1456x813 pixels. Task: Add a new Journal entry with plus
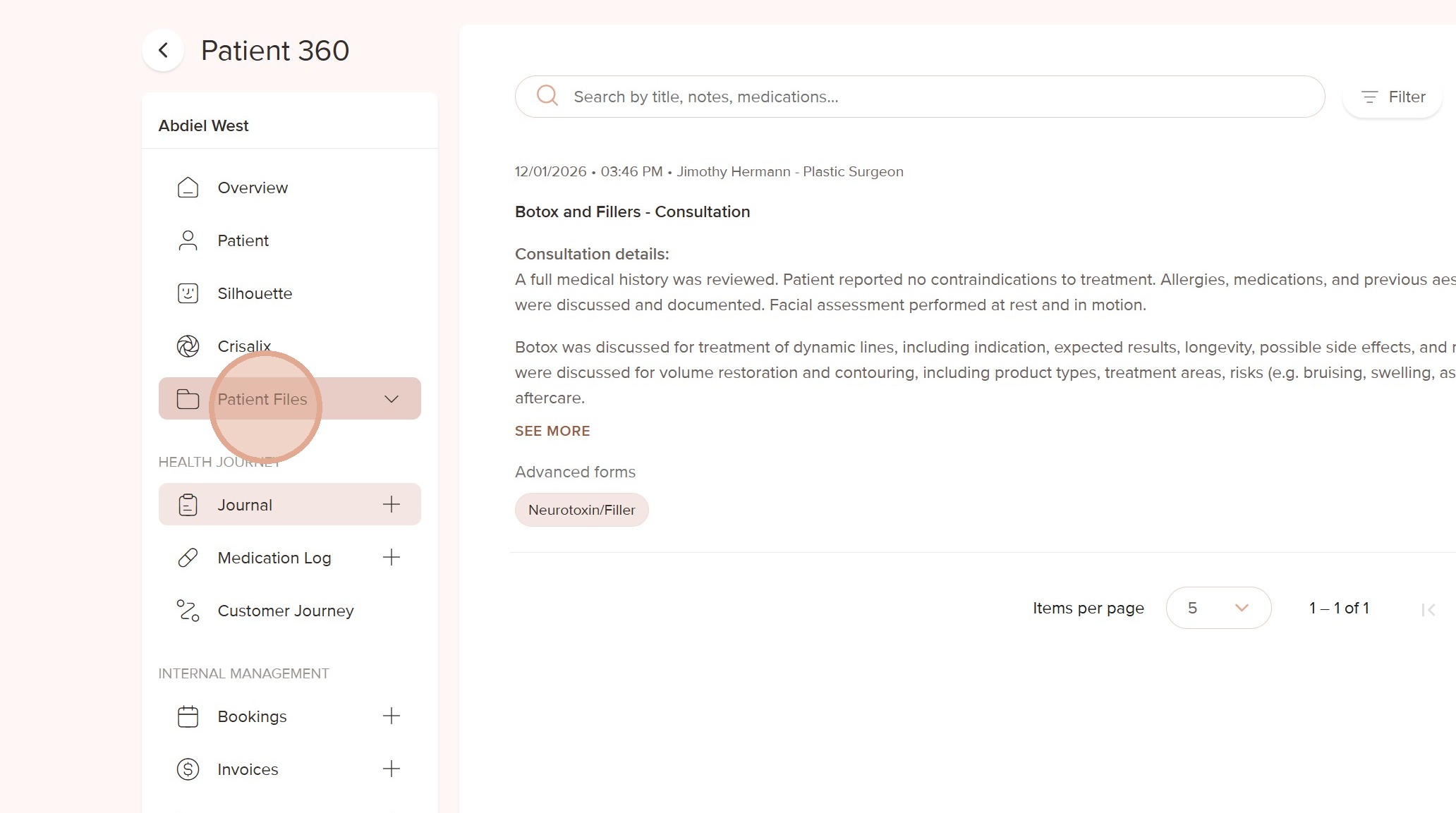(x=392, y=504)
